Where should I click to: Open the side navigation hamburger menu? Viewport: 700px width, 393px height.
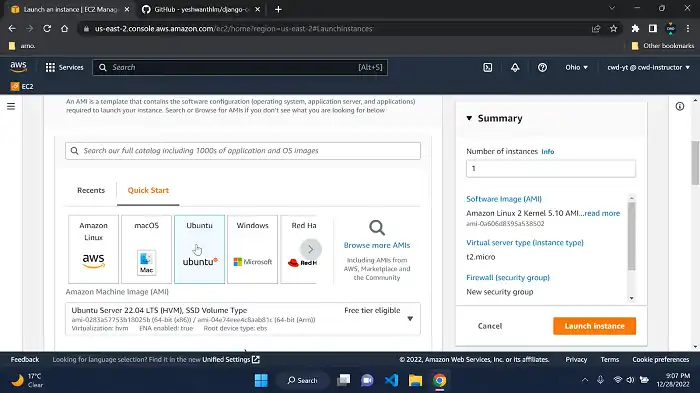(11, 106)
